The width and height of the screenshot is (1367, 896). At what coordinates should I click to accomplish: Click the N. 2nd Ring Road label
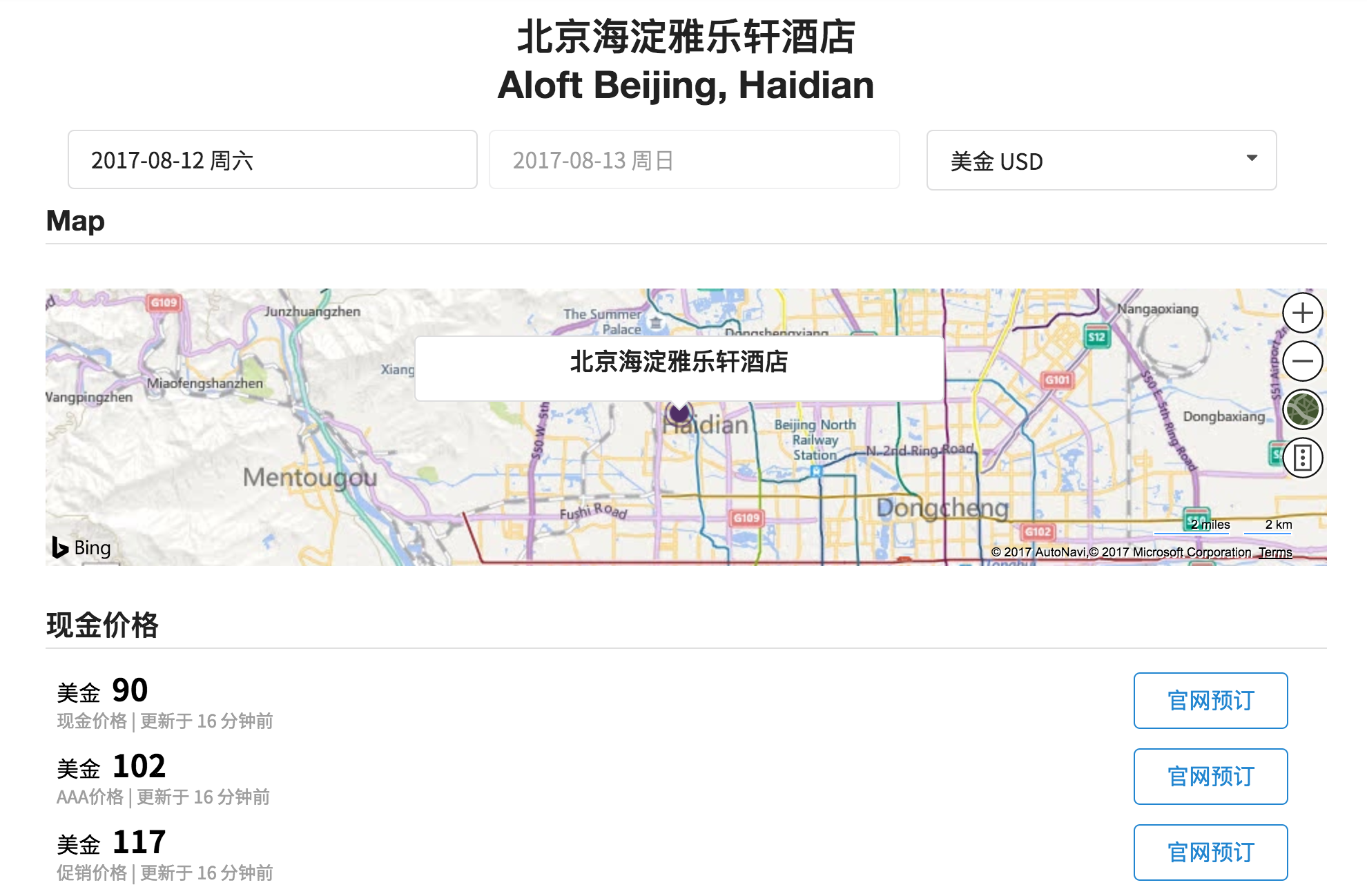[920, 450]
